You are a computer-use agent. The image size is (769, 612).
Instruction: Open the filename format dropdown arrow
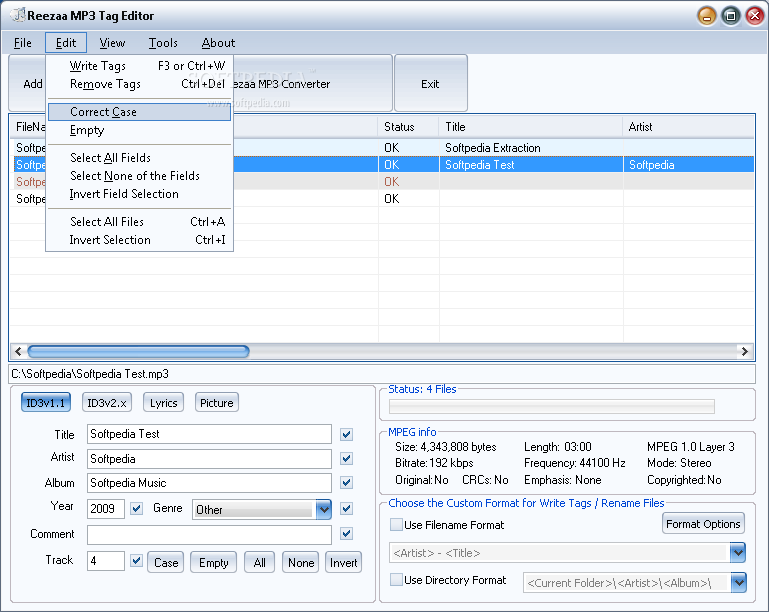738,553
